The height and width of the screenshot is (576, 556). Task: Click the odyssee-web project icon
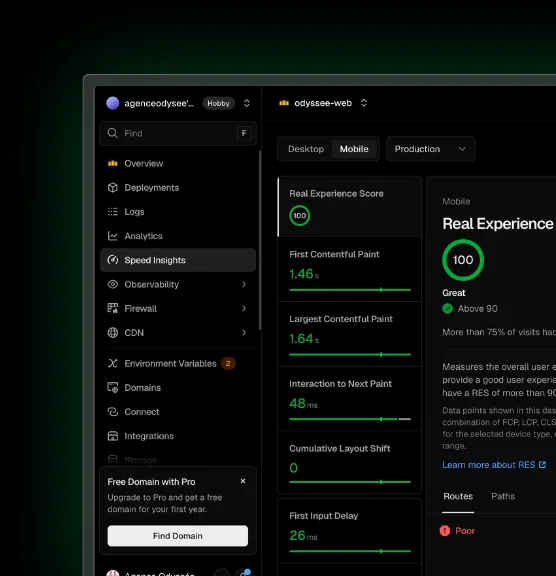284,103
